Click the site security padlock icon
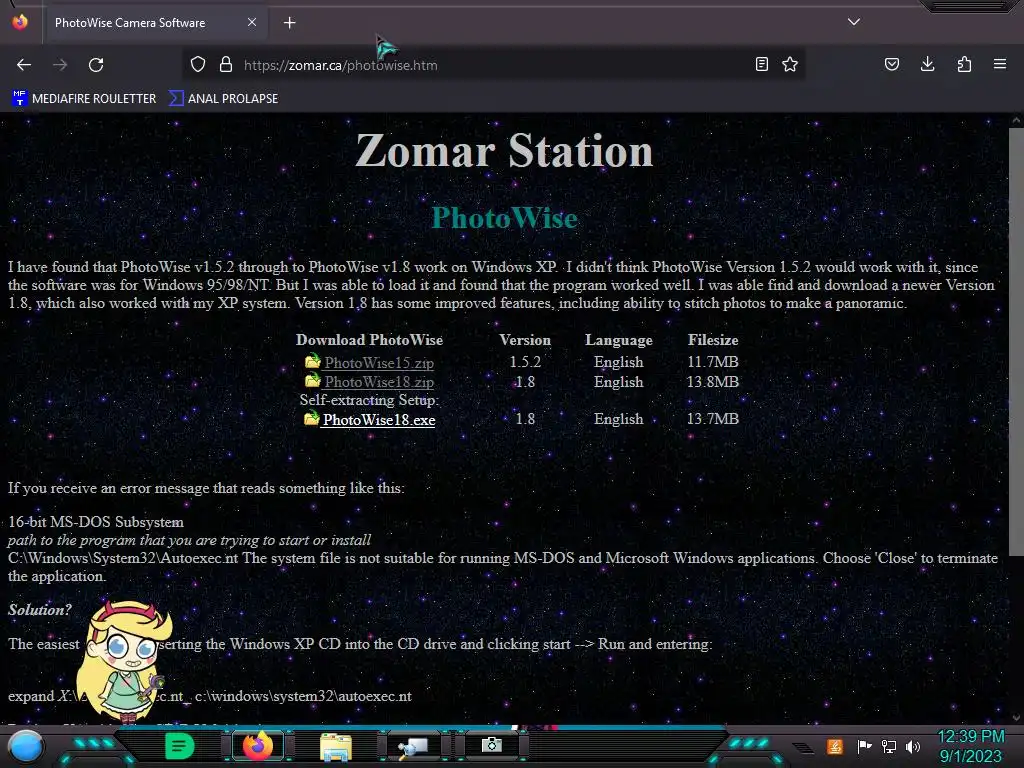 tap(226, 64)
